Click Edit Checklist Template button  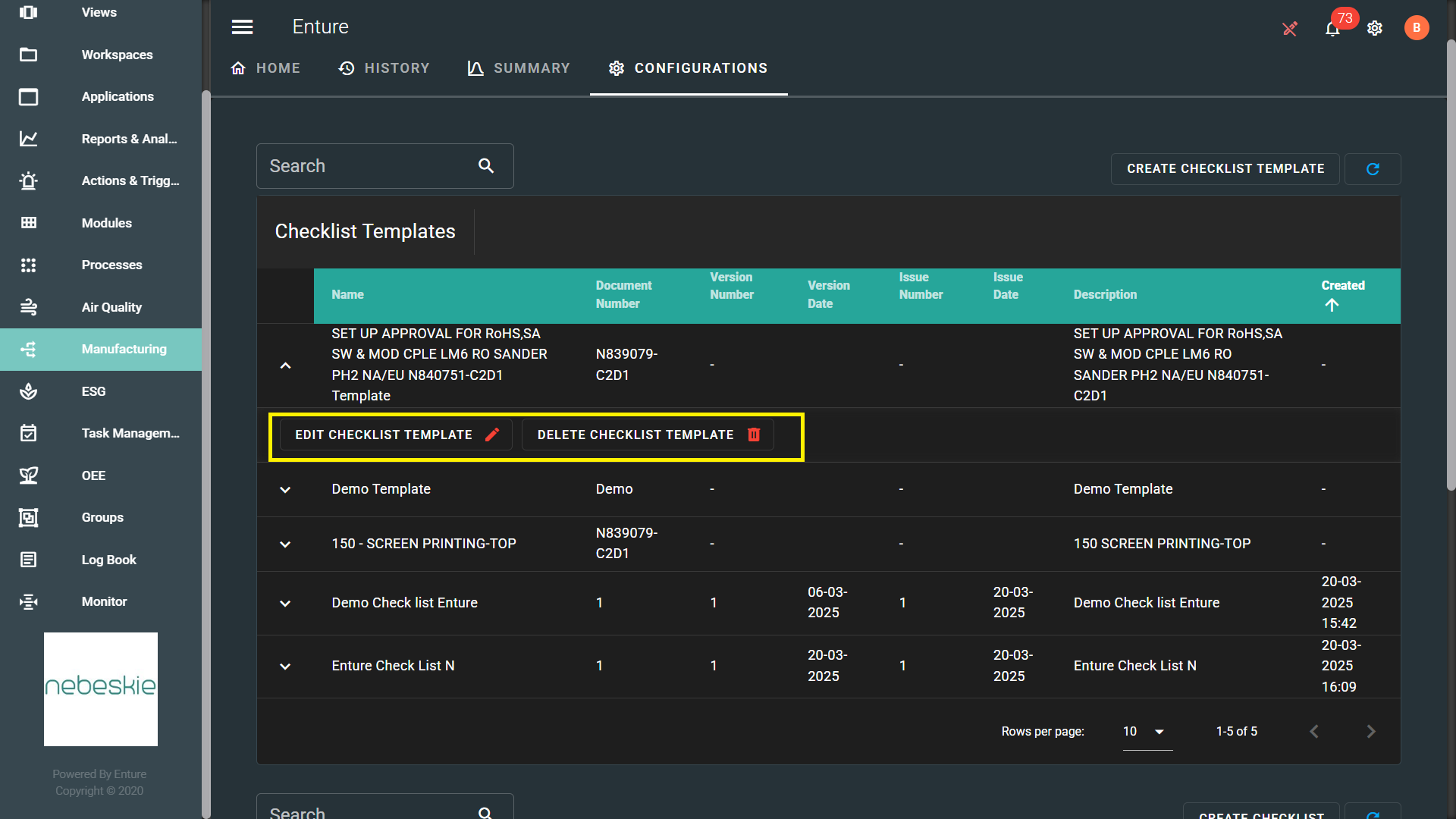pyautogui.click(x=396, y=435)
